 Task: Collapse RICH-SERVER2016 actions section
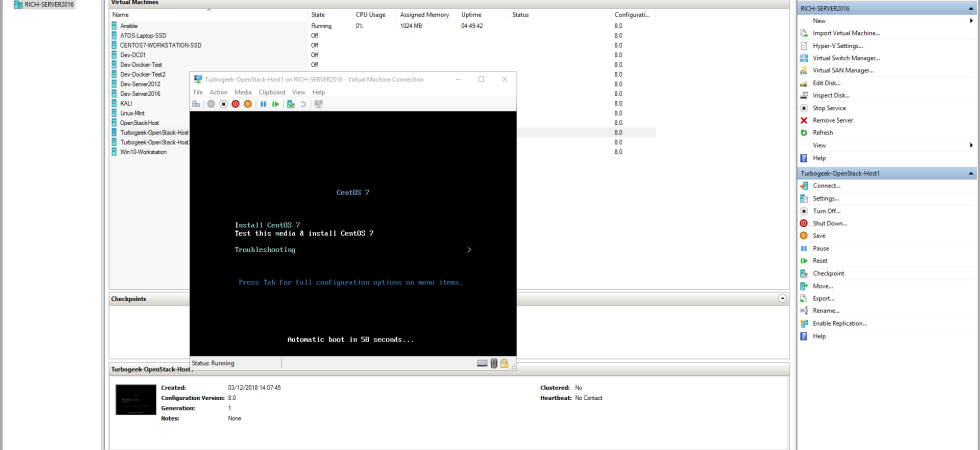pos(971,9)
